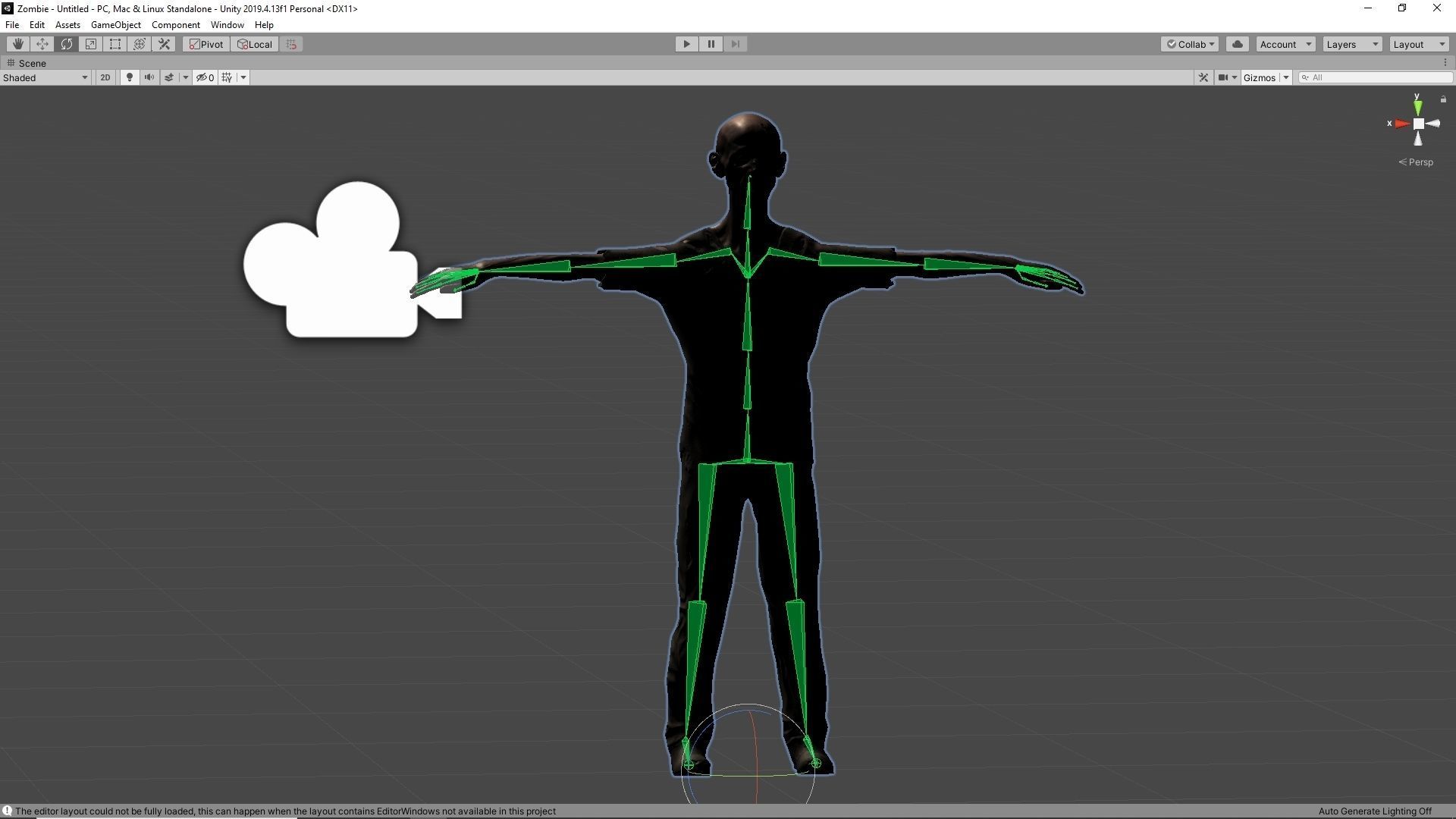Open the custom editor tools button
The width and height of the screenshot is (1456, 819).
pyautogui.click(x=164, y=44)
